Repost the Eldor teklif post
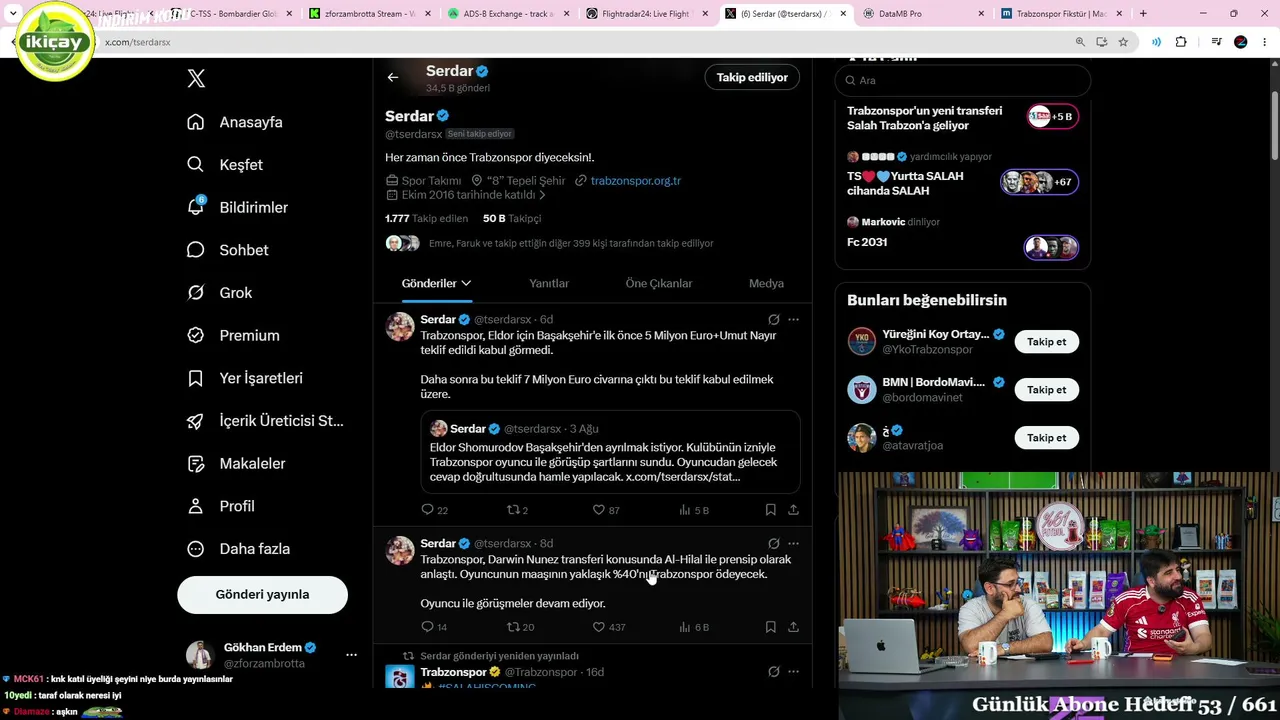The image size is (1280, 720). [x=517, y=510]
